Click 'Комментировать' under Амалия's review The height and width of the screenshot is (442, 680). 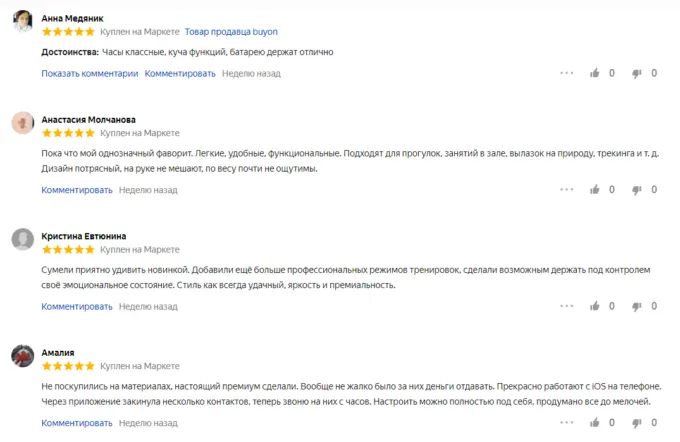click(77, 423)
